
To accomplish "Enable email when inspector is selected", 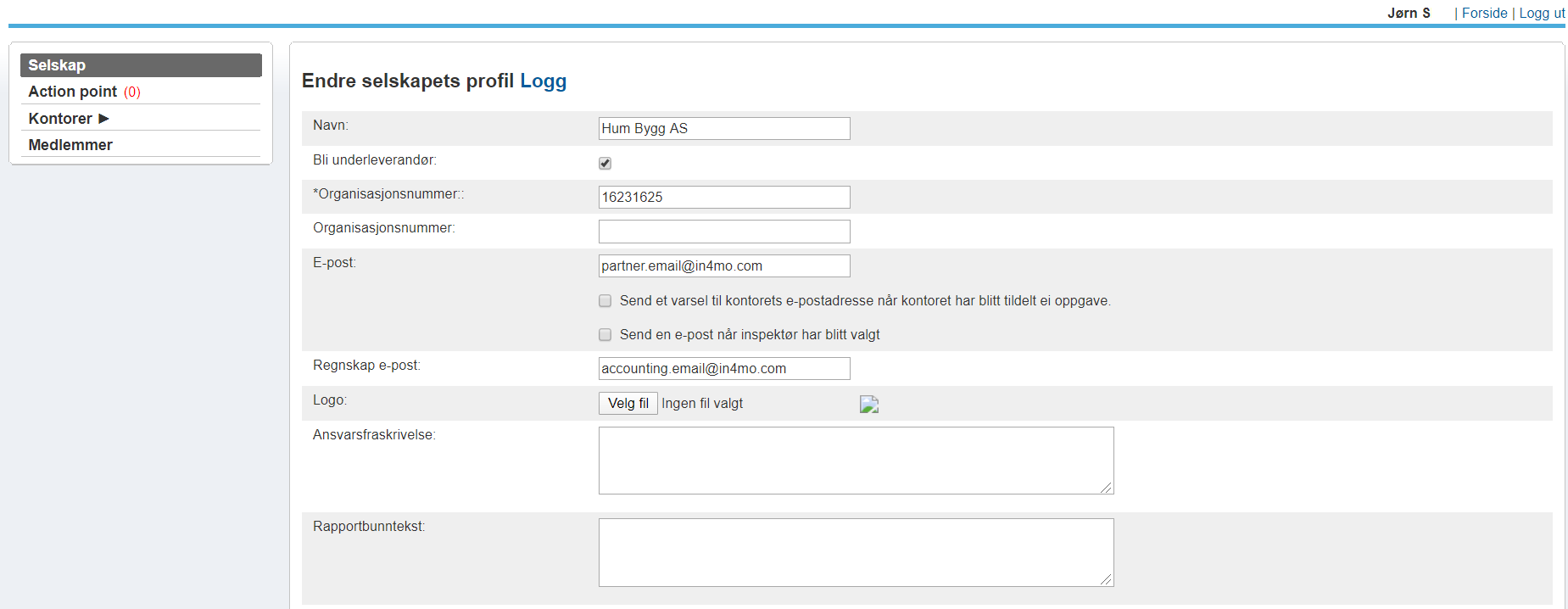I will pyautogui.click(x=605, y=335).
